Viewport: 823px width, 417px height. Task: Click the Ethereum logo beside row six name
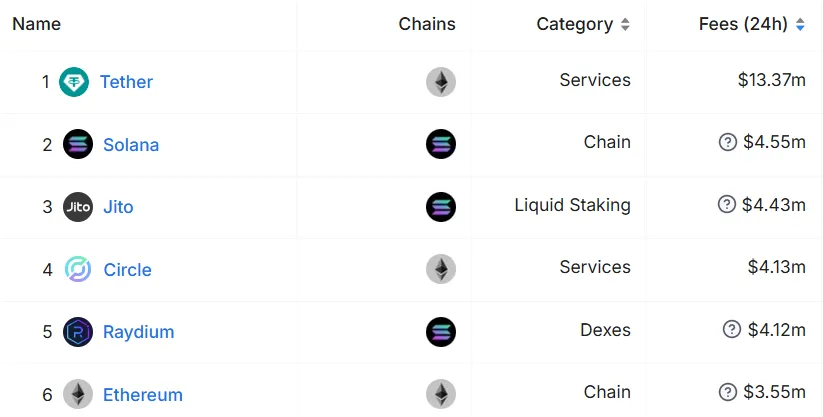tap(78, 394)
